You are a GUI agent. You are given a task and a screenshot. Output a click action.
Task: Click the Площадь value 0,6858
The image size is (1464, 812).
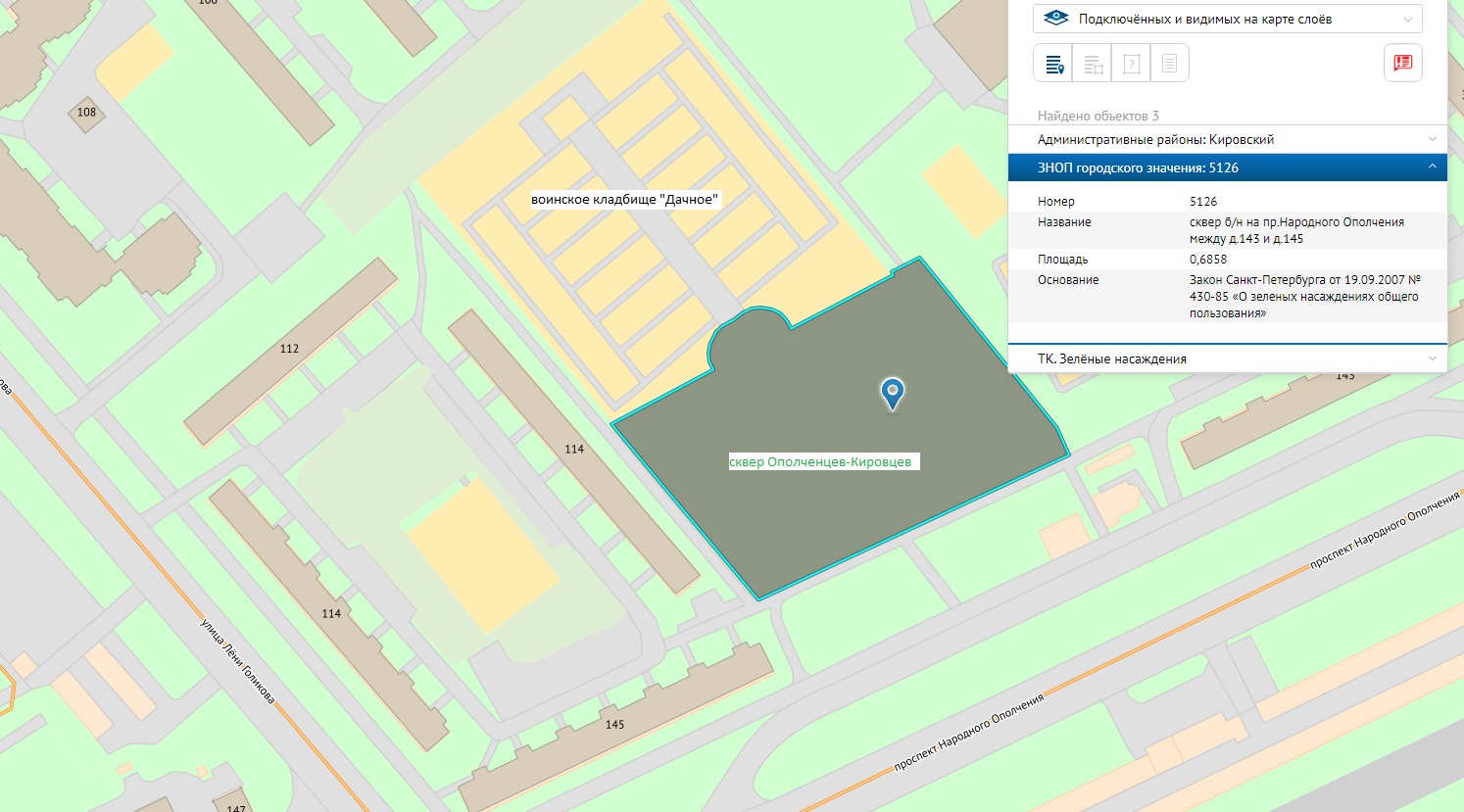[x=1207, y=260]
